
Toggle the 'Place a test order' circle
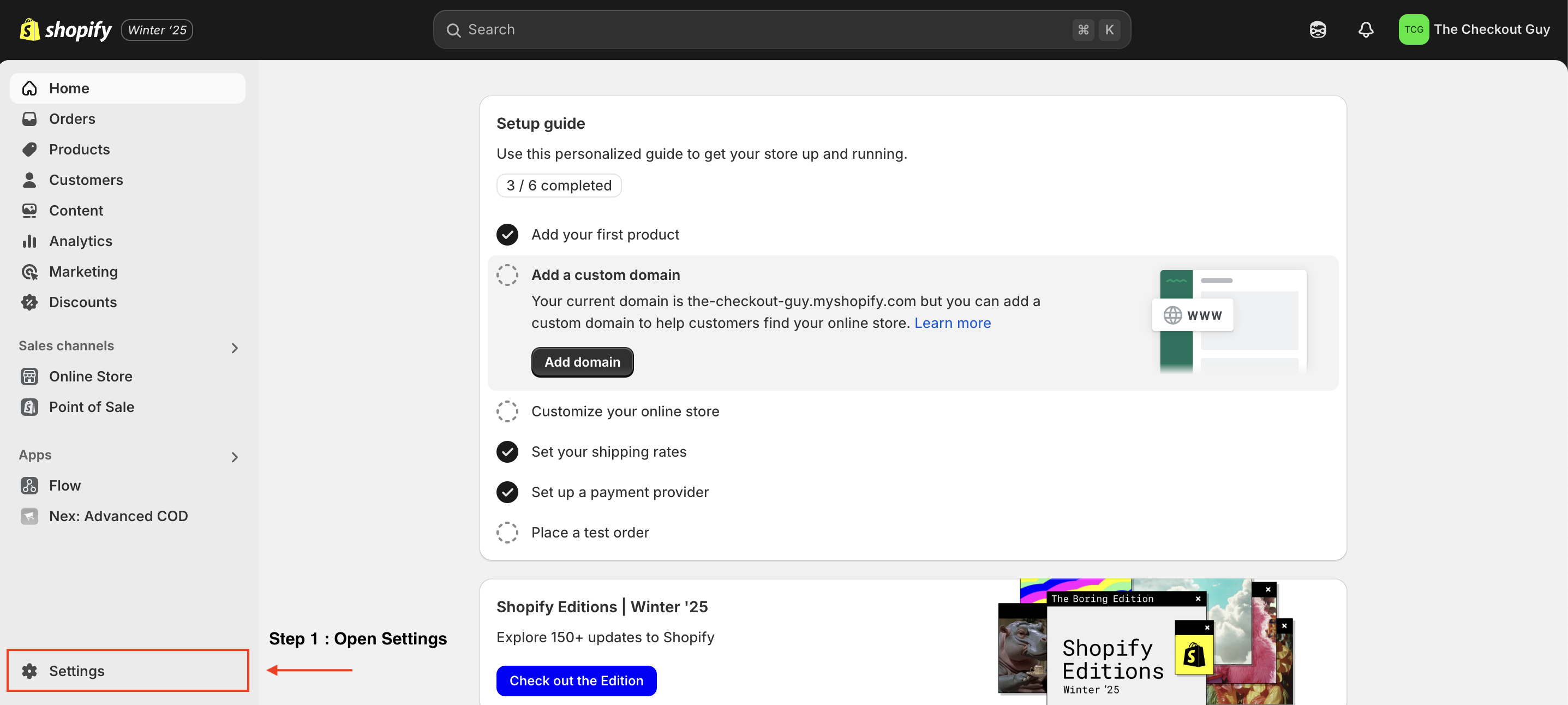coord(507,533)
